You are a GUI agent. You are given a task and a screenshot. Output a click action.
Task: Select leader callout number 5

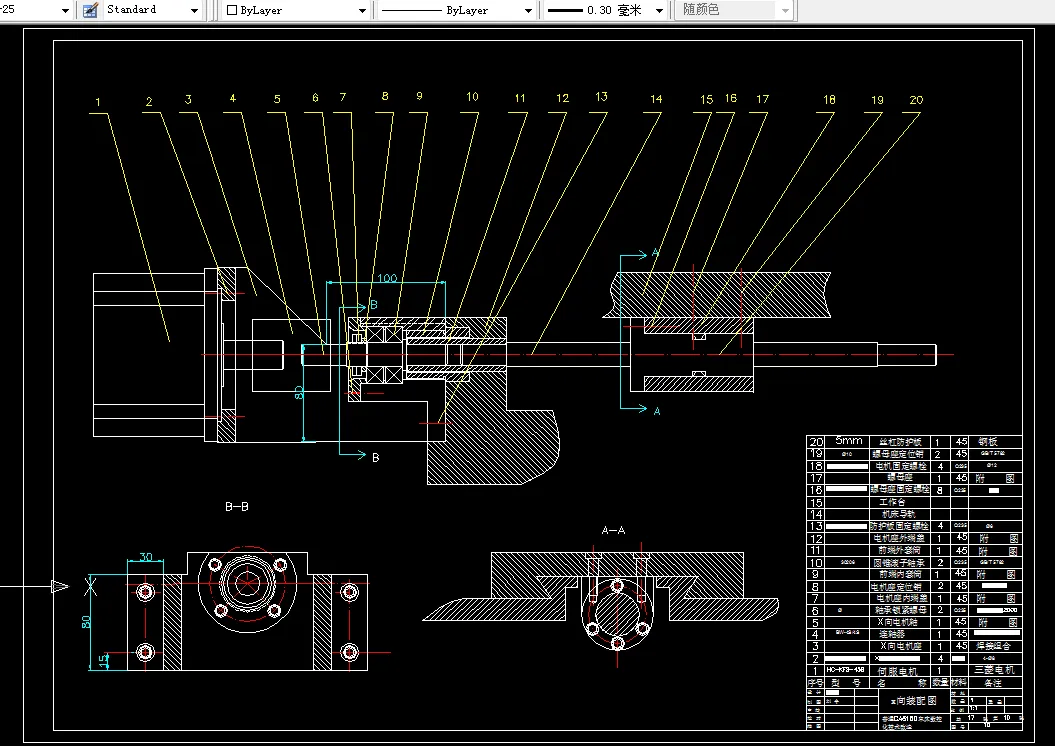[277, 99]
